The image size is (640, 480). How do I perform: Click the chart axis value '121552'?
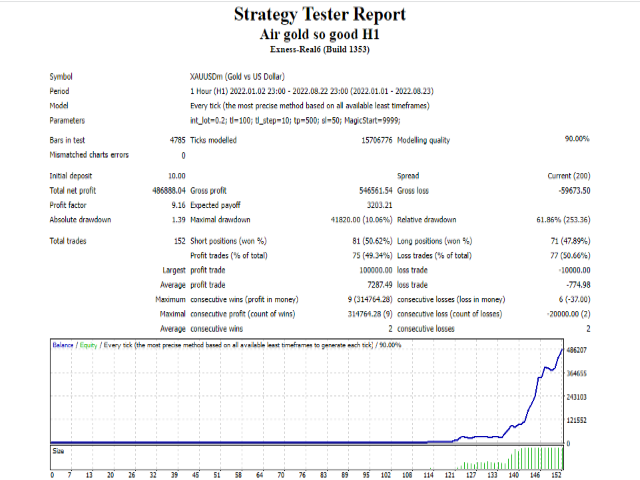[577, 420]
